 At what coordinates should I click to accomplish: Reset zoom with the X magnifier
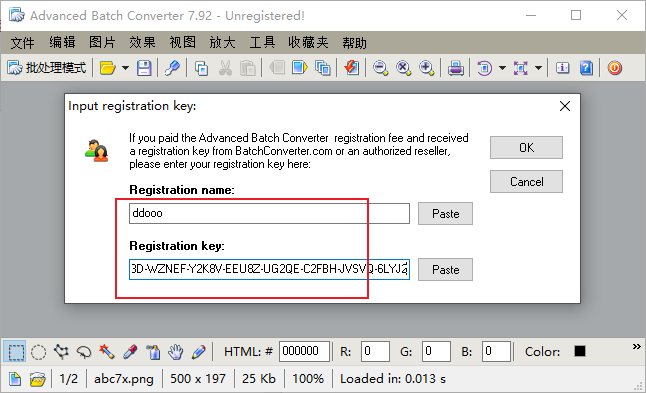click(404, 68)
